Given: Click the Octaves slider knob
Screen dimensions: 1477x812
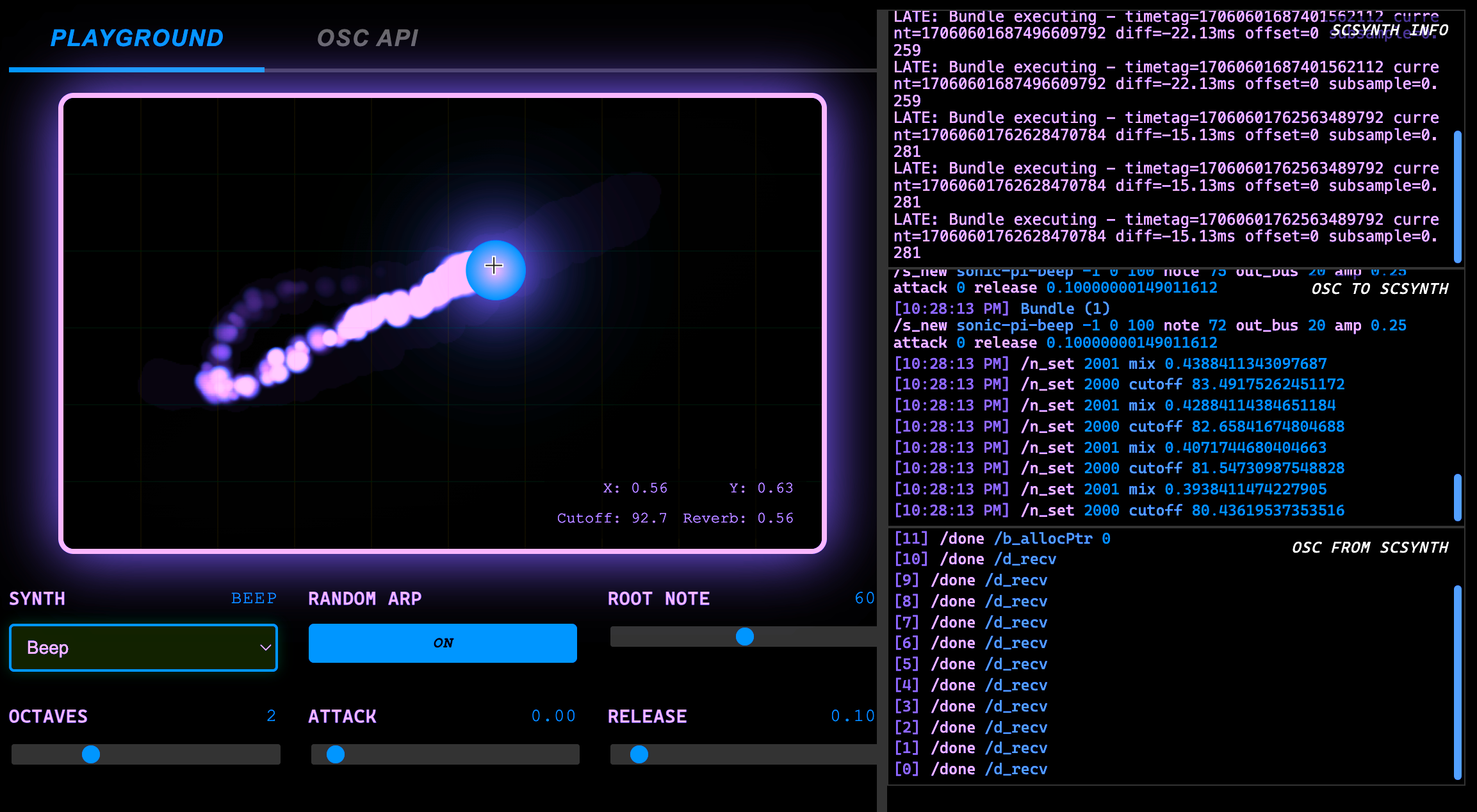Looking at the screenshot, I should (91, 754).
